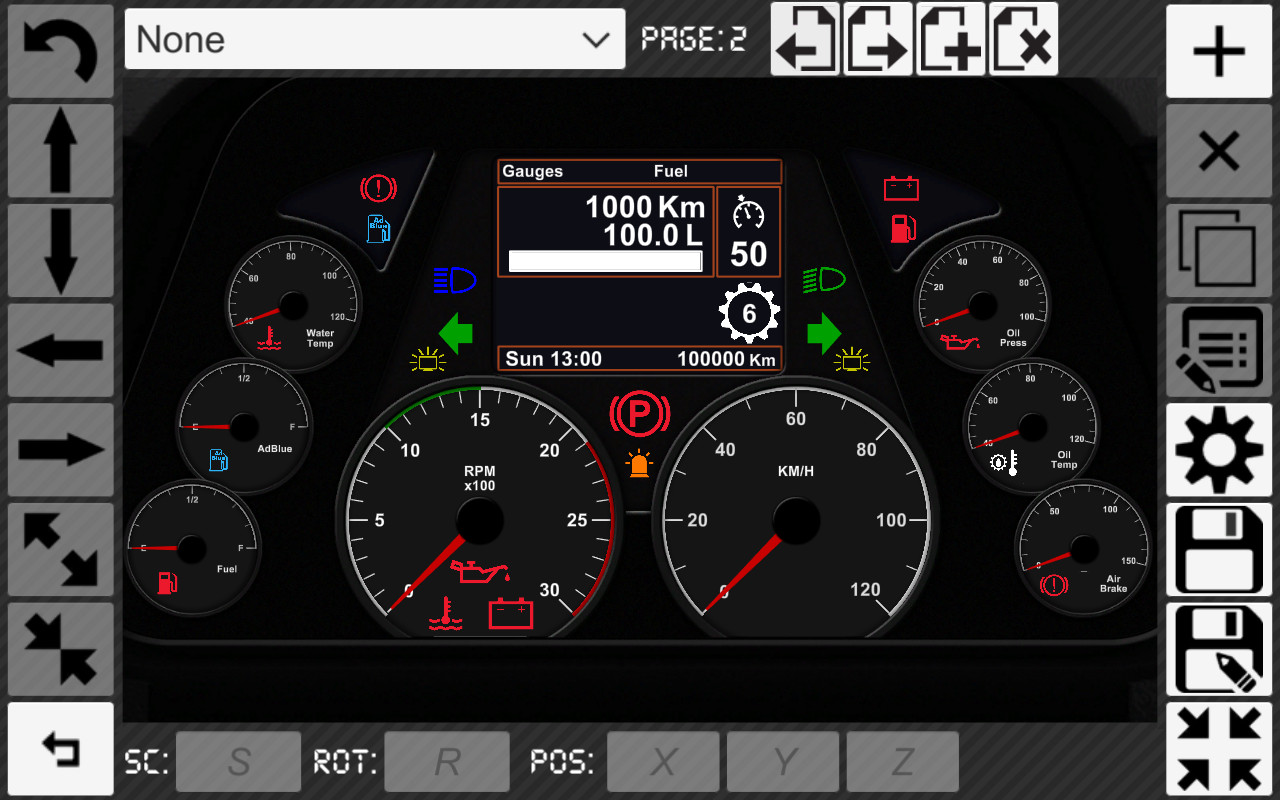Save the dashboard layout
Image resolution: width=1280 pixels, height=800 pixels.
coord(1218,549)
